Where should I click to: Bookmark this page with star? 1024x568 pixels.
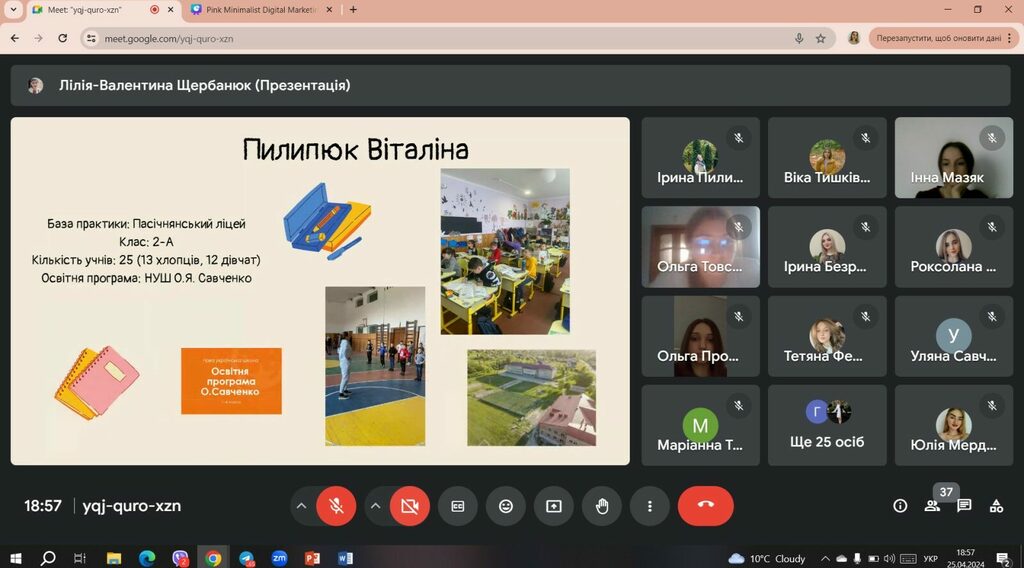pos(821,39)
